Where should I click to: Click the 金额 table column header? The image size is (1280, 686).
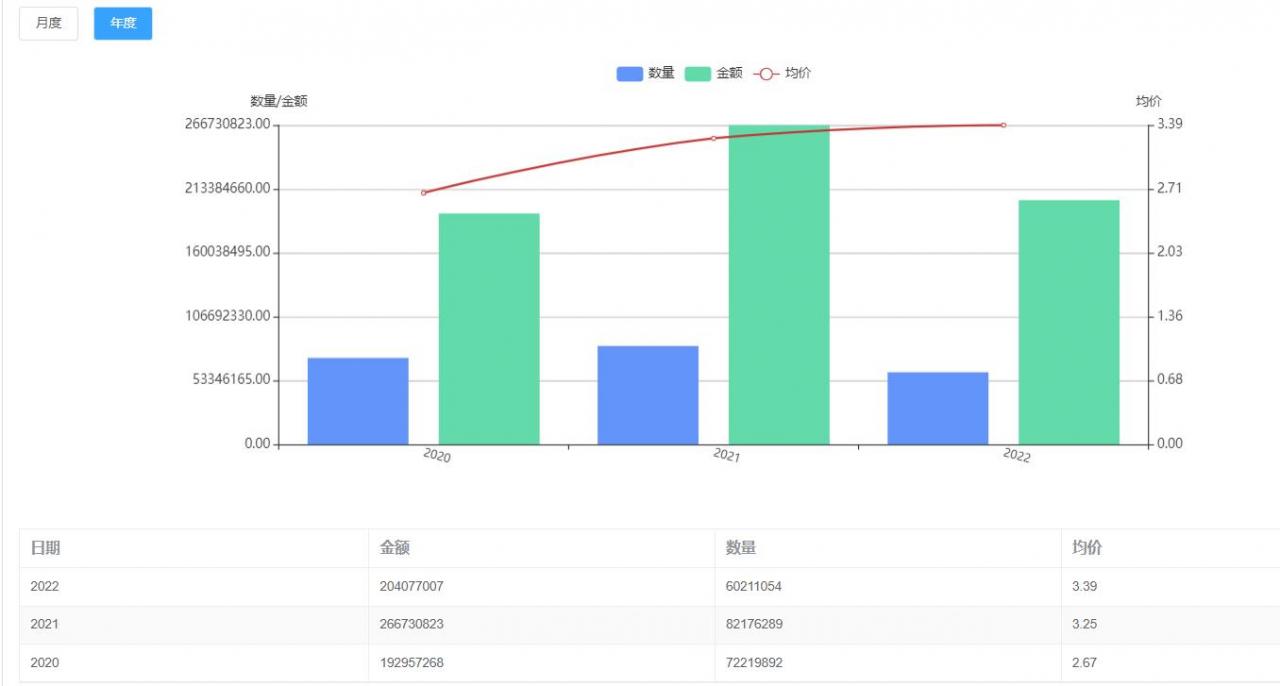click(x=395, y=548)
